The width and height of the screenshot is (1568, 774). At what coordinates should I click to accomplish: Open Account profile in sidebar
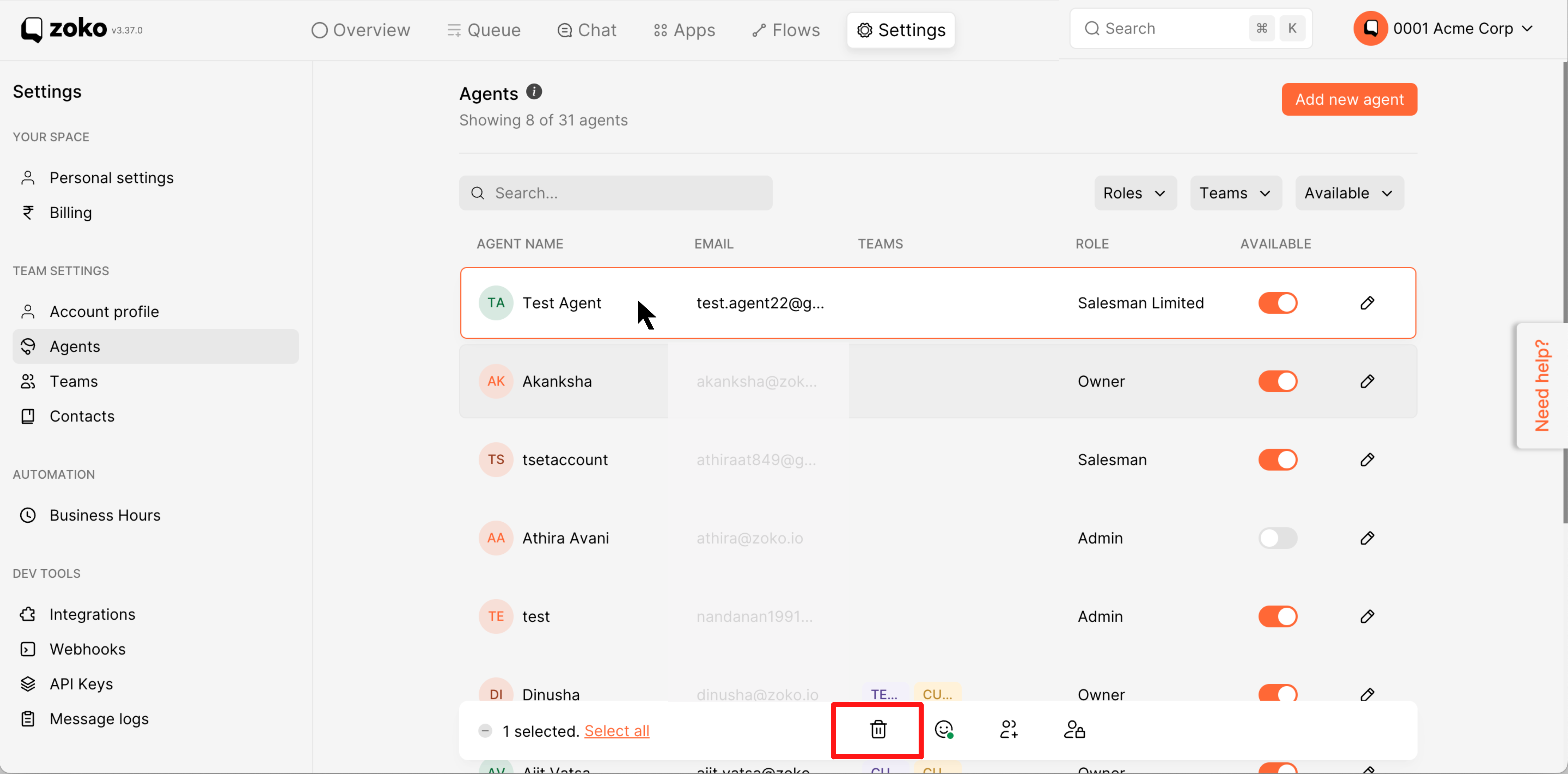pos(155,312)
